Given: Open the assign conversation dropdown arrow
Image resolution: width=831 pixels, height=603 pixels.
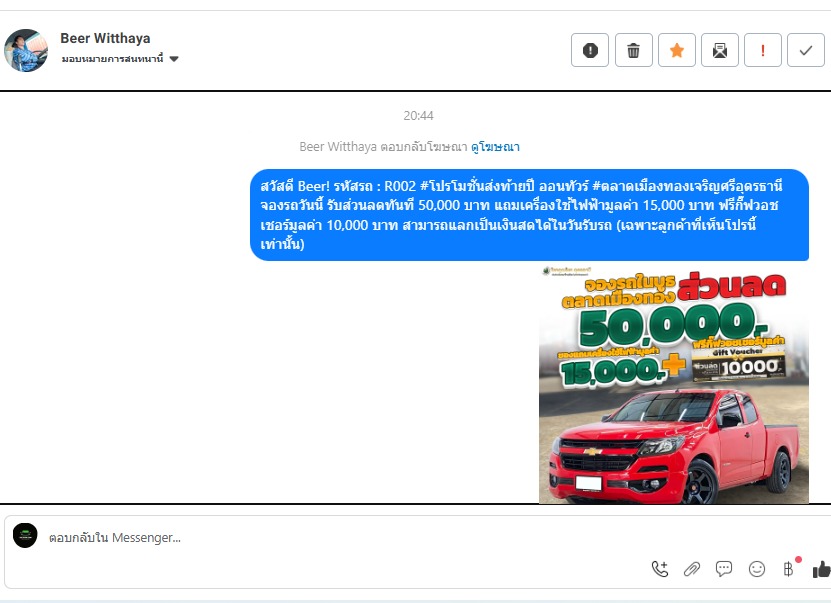Looking at the screenshot, I should coord(174,59).
